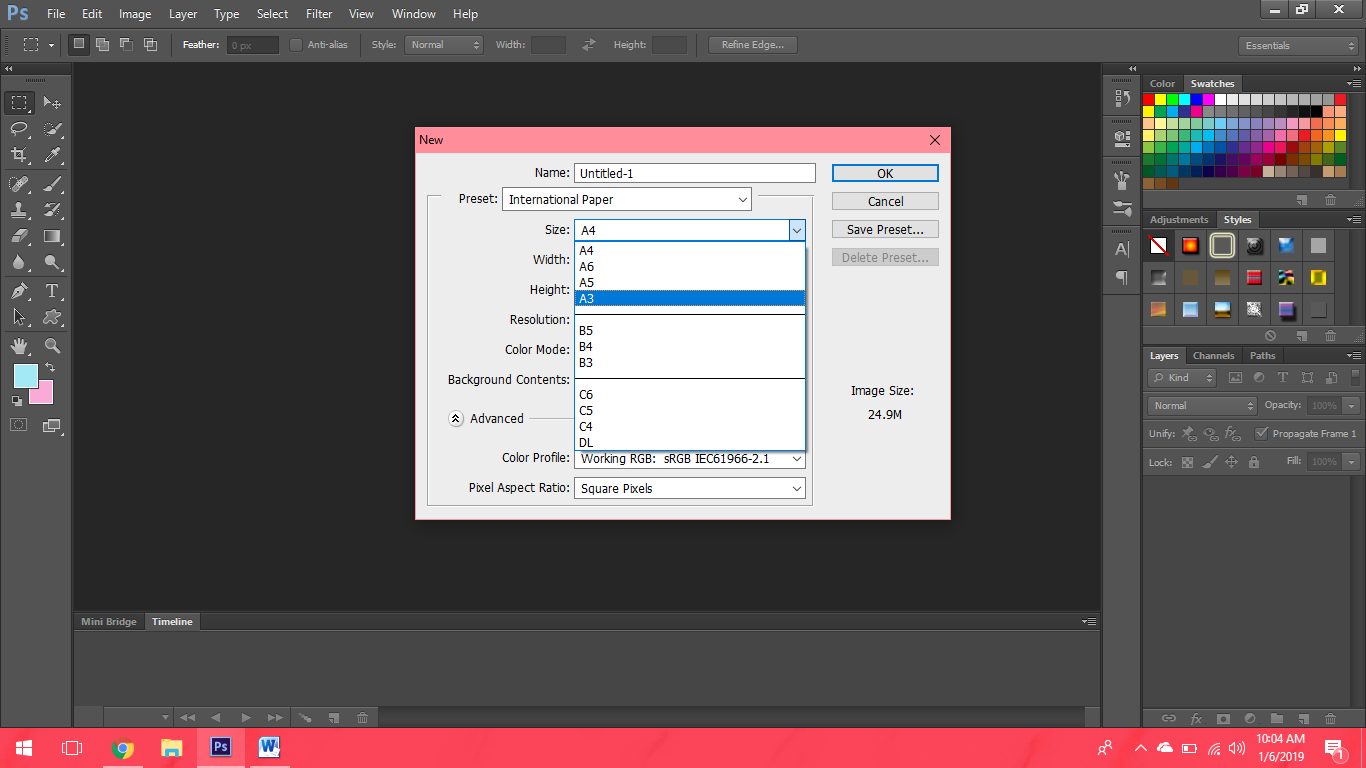Image resolution: width=1366 pixels, height=768 pixels.
Task: Select the Custom Shape tool
Action: [x=52, y=317]
